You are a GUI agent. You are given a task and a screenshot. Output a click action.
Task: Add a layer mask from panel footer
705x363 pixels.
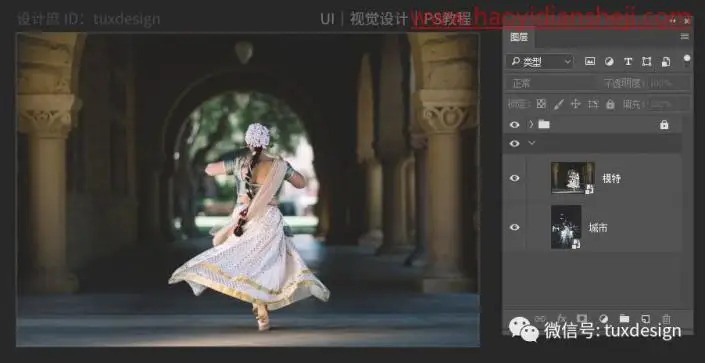582,318
